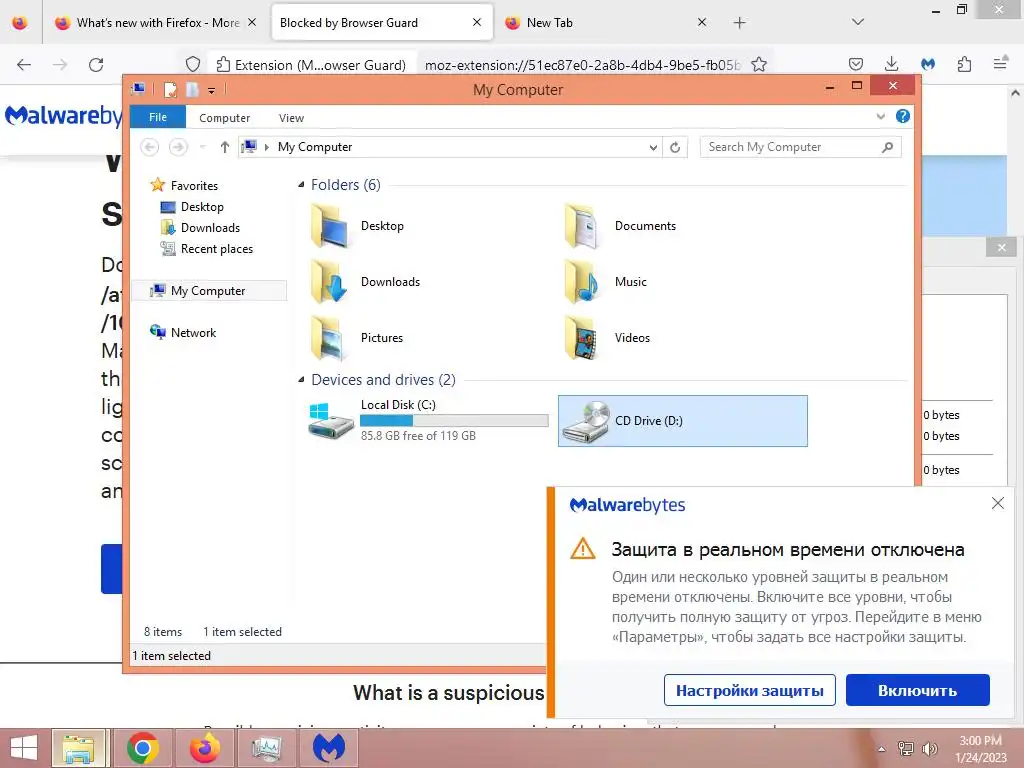Open Google Chrome from the taskbar

142,748
